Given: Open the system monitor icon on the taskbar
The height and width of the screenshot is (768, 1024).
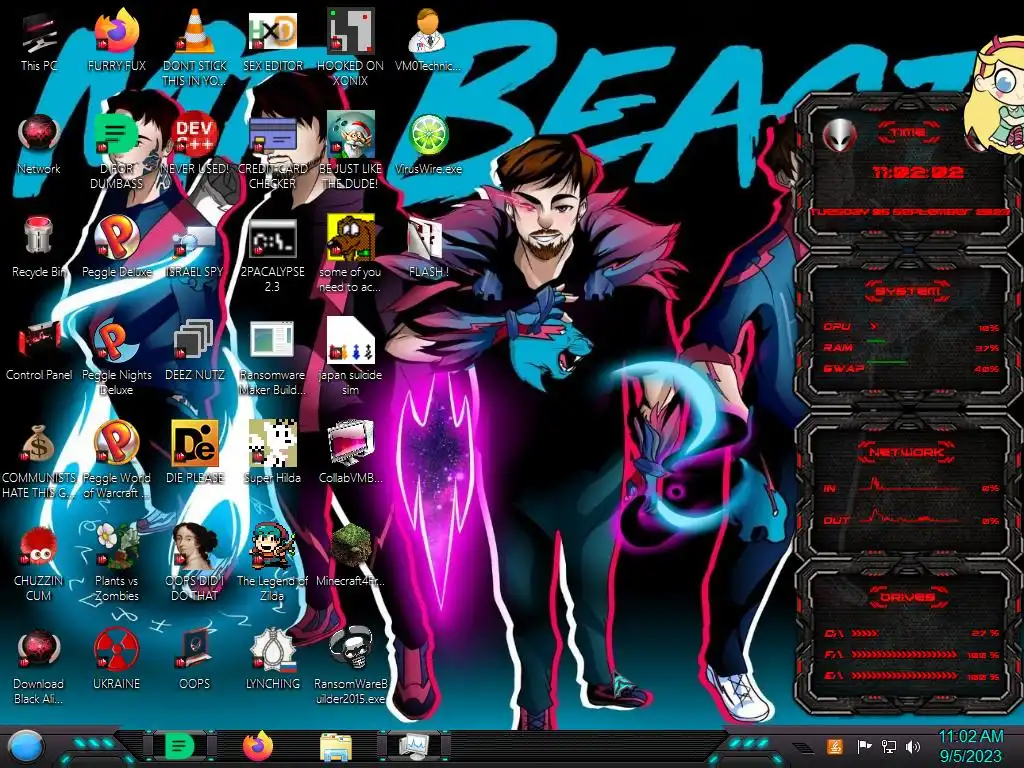Looking at the screenshot, I should click(413, 746).
